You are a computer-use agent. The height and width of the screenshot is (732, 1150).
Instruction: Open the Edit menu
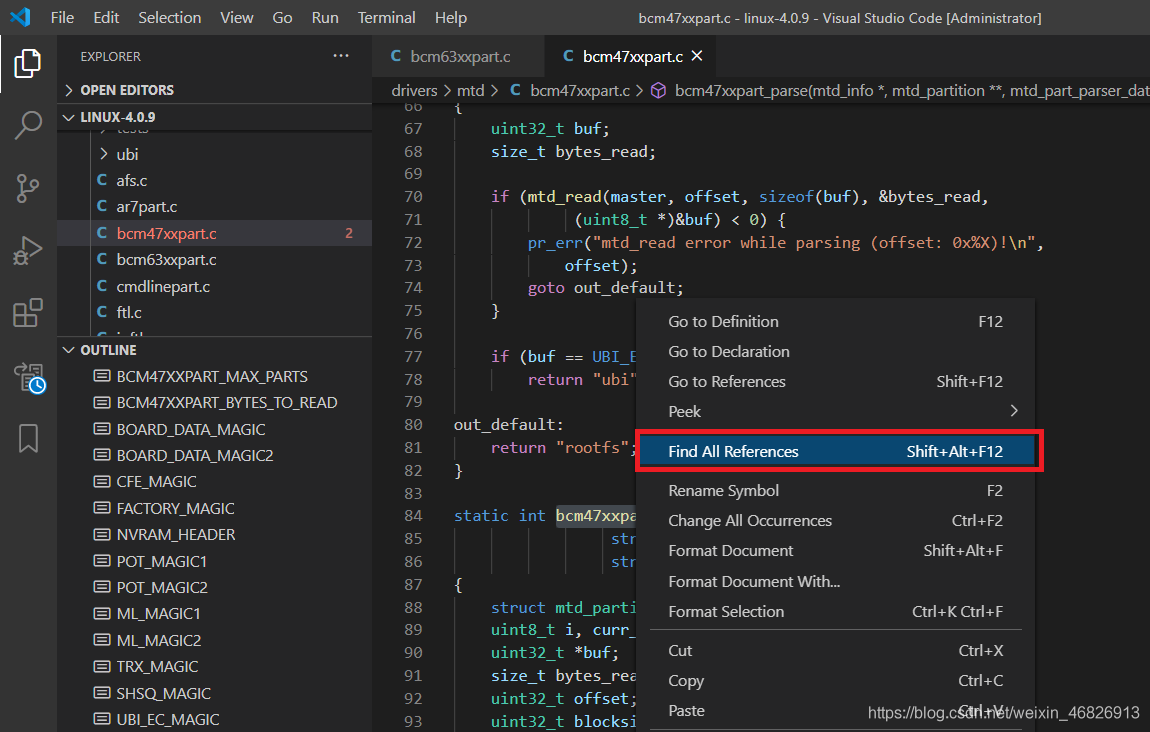coord(106,18)
